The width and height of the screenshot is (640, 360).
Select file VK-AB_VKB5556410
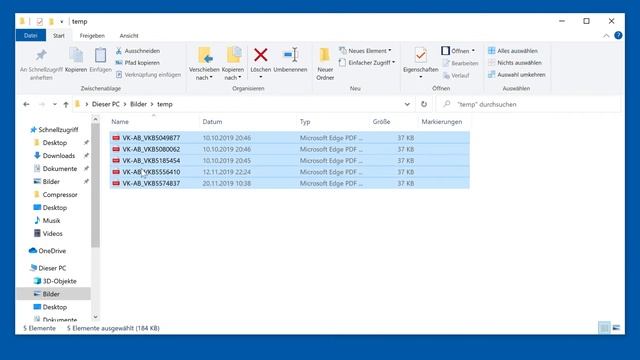289,172
